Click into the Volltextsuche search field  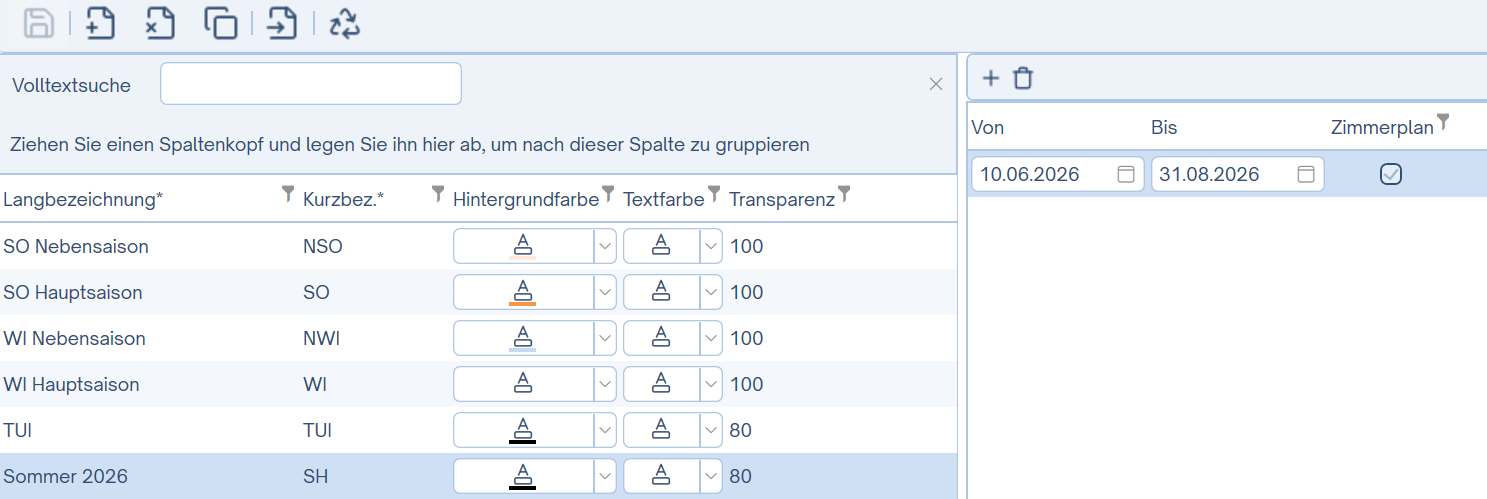(x=310, y=84)
